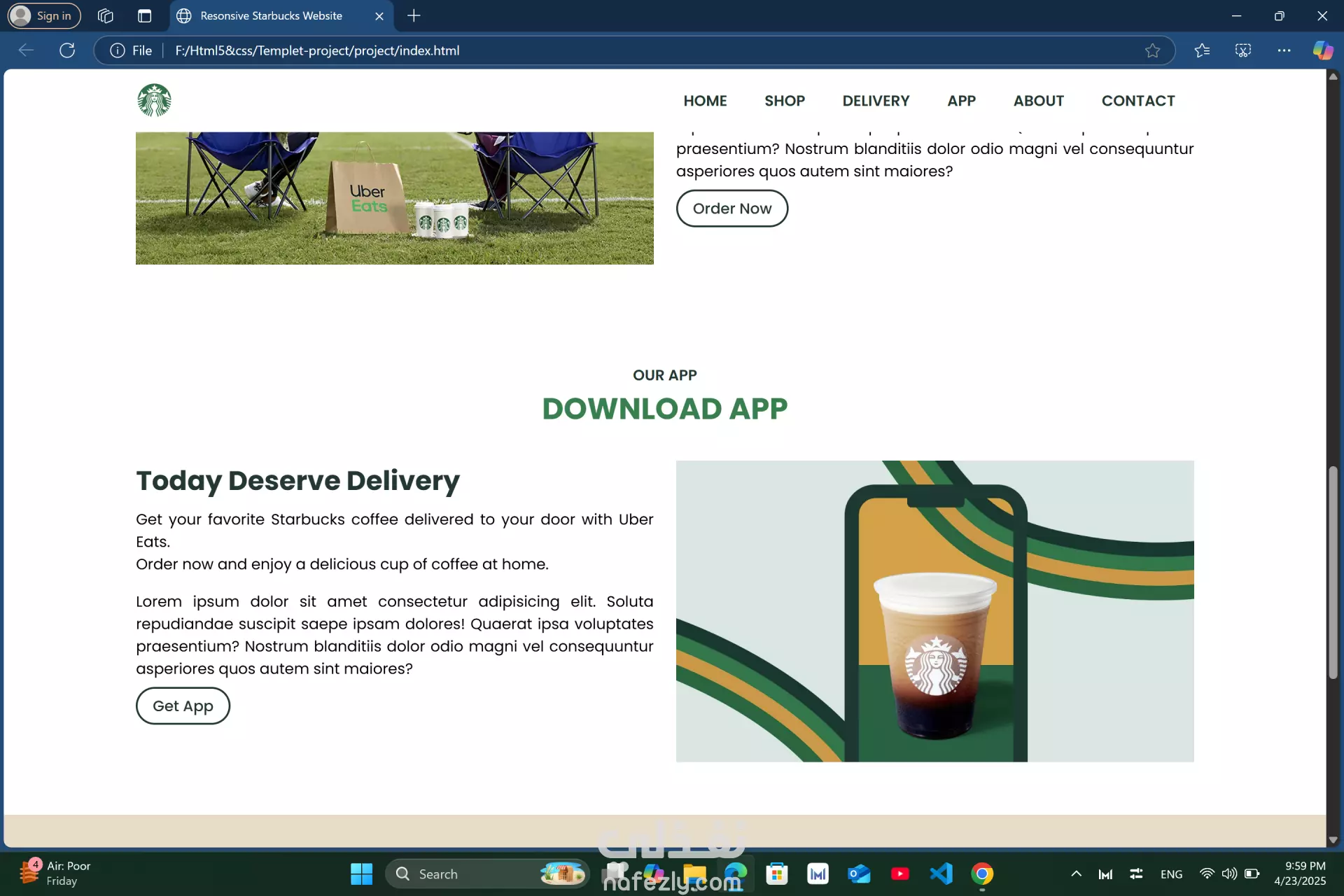
Task: Open Microsoft Store from taskbar
Action: click(x=776, y=874)
